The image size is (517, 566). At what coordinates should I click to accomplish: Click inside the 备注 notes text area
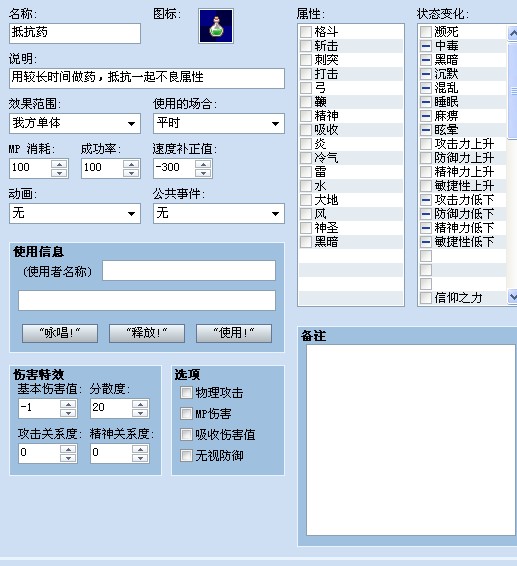(411, 440)
